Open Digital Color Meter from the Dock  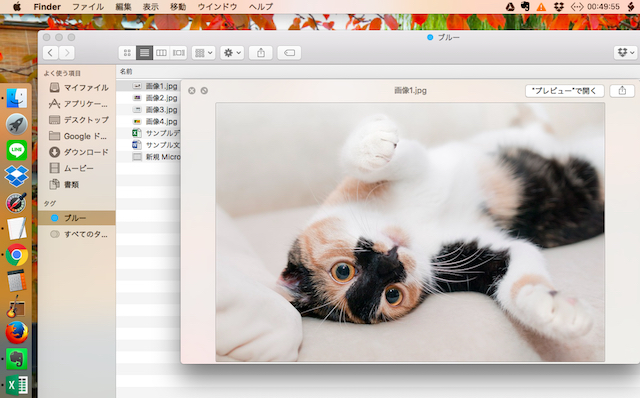coord(17,202)
